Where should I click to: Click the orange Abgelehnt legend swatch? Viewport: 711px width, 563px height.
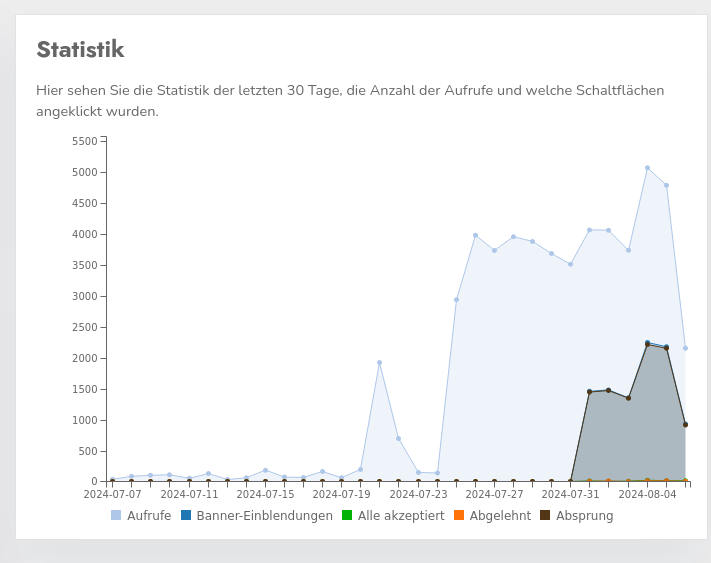459,516
